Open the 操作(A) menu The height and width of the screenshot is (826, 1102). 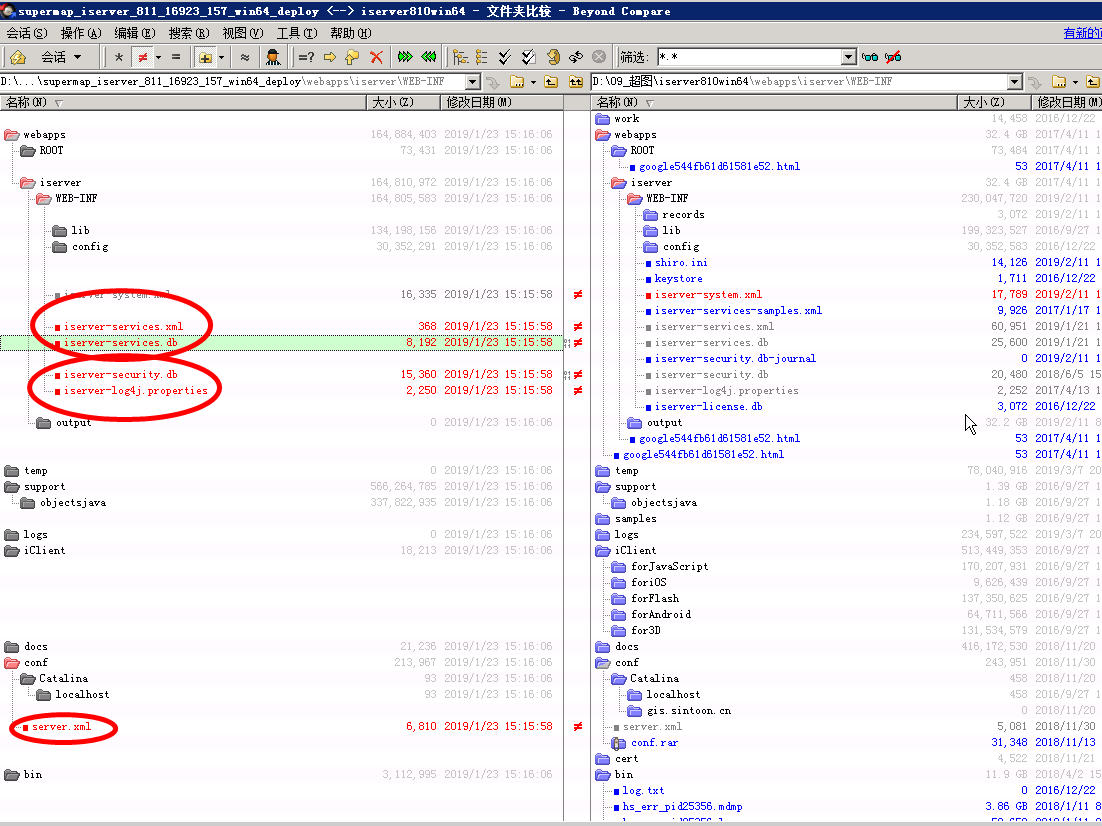point(81,33)
